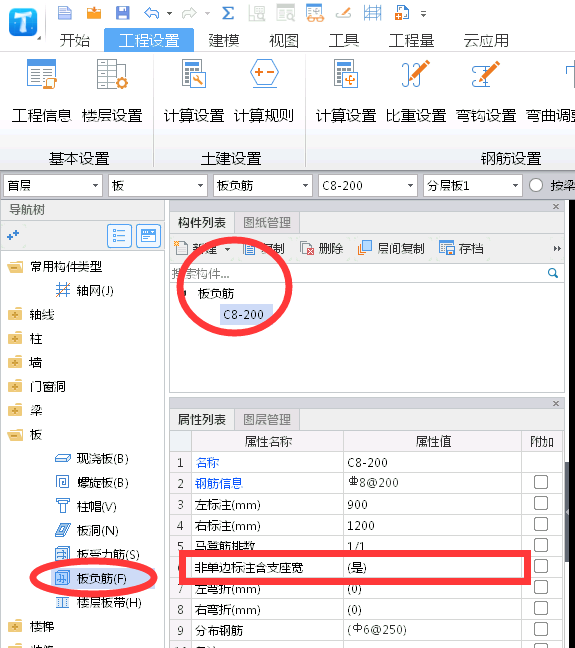This screenshot has width=575, height=648.
Task: Click the 存档 button
Action: click(461, 248)
